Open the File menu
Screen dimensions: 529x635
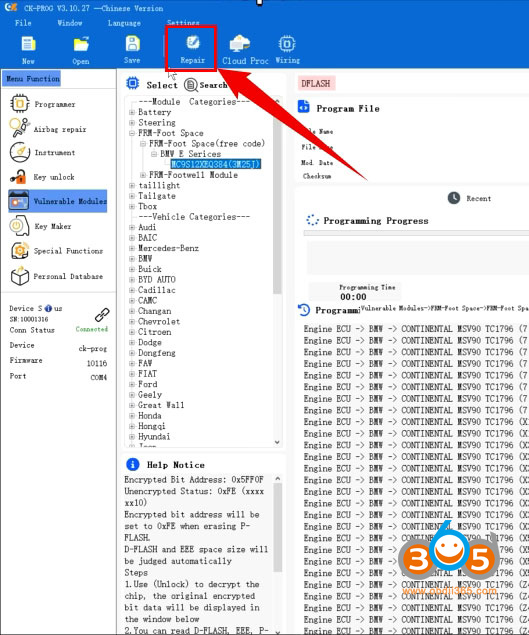click(x=23, y=23)
